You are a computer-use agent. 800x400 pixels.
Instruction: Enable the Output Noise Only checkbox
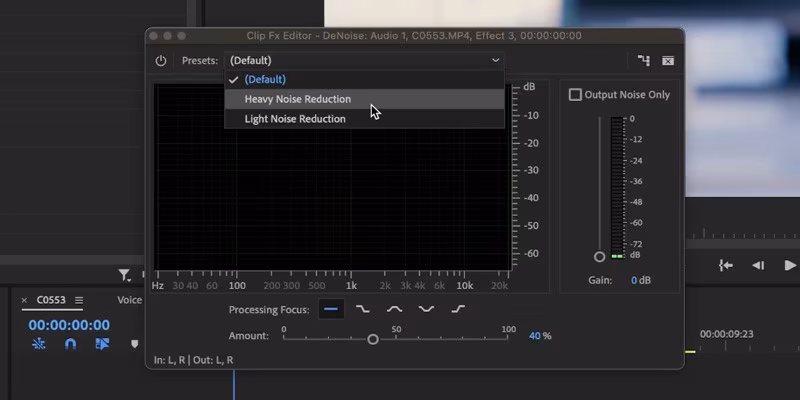575,95
